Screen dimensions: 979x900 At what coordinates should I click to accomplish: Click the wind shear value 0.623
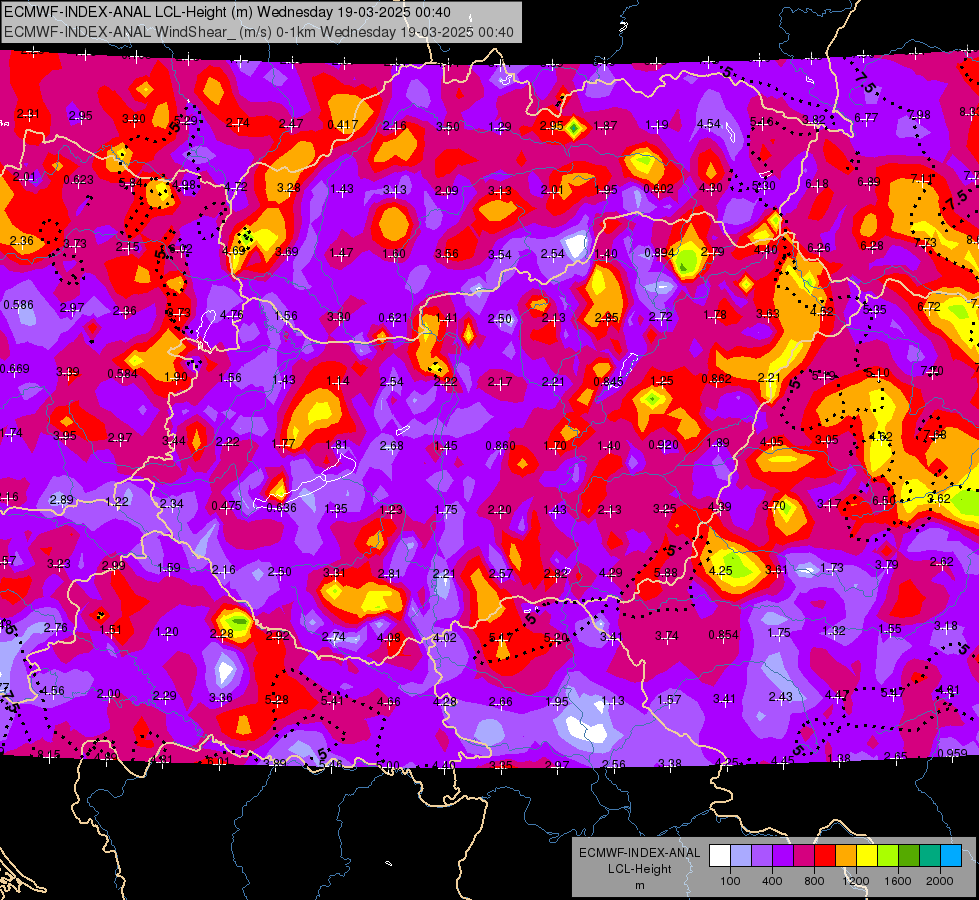(79, 180)
